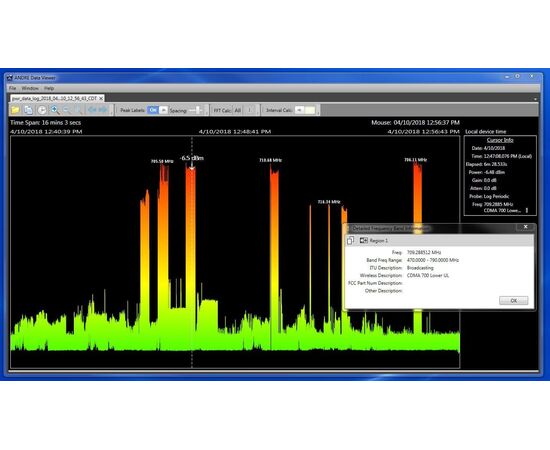Click the grayed zoom reset magnifier icon
The width and height of the screenshot is (550, 450).
pyautogui.click(x=79, y=110)
